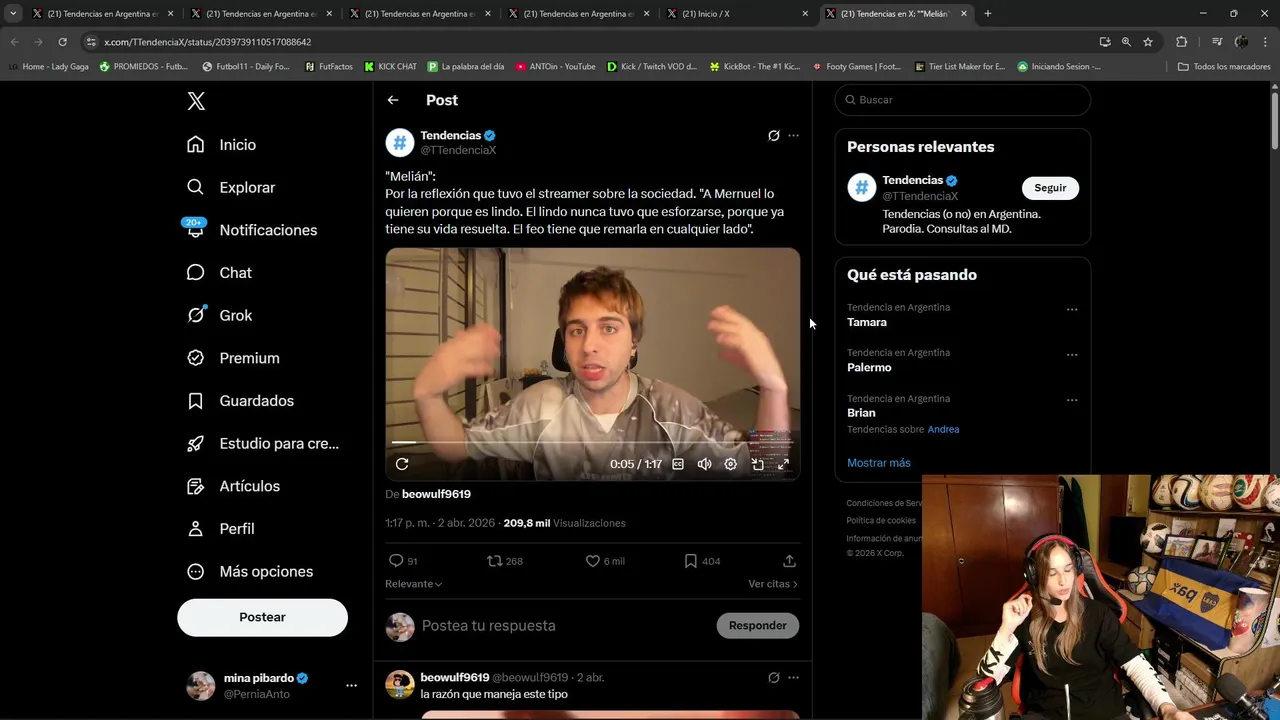The width and height of the screenshot is (1280, 720).
Task: Reload the page in browser
Action: [62, 42]
